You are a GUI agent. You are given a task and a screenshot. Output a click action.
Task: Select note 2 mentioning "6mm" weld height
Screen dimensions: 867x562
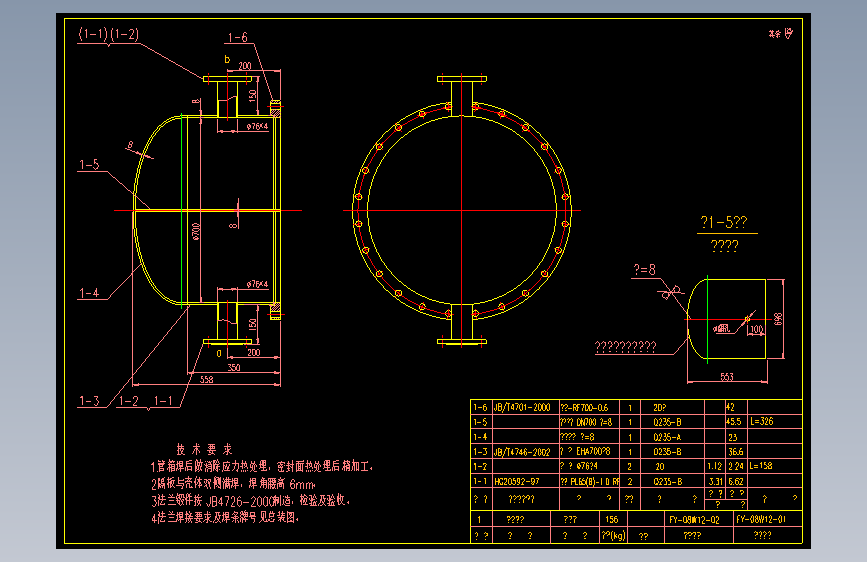[x=233, y=483]
